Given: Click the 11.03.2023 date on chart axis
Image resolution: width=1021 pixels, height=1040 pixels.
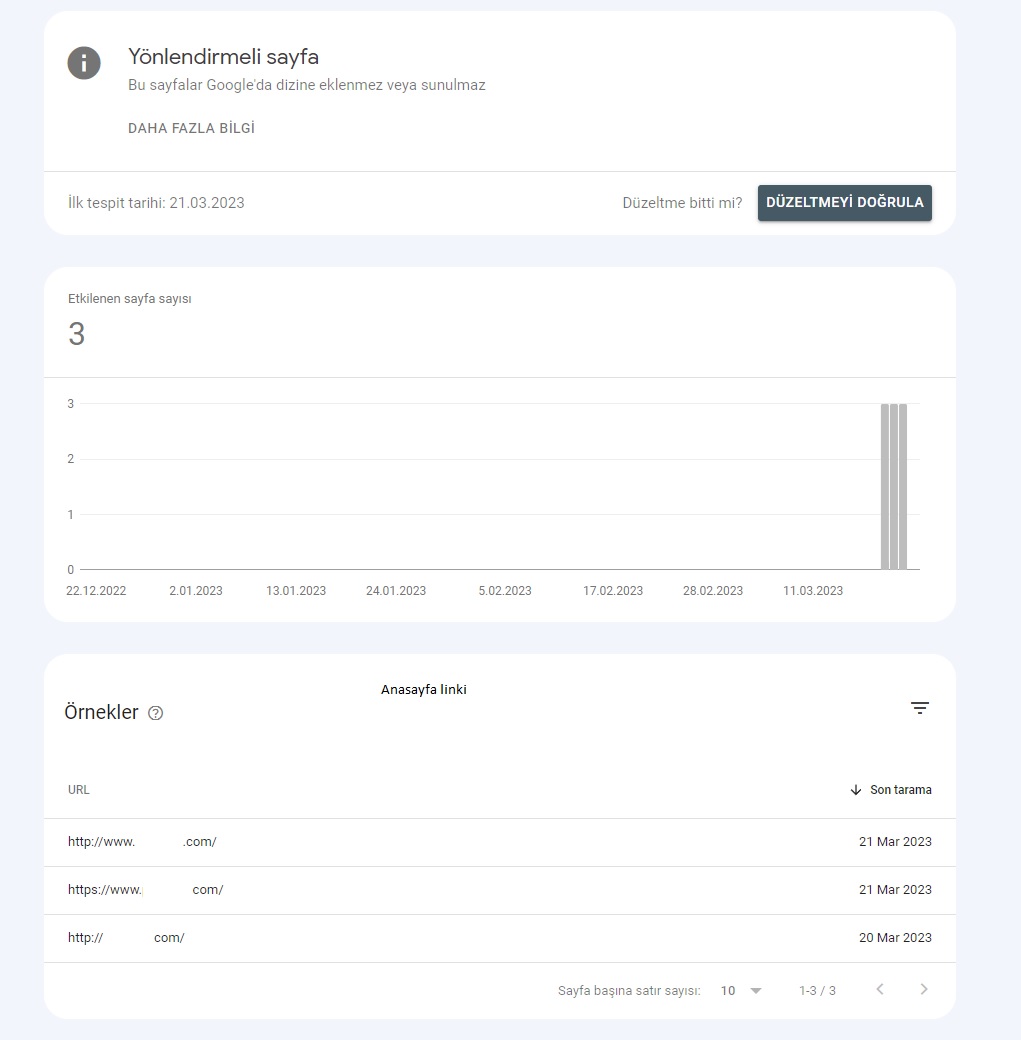Looking at the screenshot, I should [x=813, y=591].
